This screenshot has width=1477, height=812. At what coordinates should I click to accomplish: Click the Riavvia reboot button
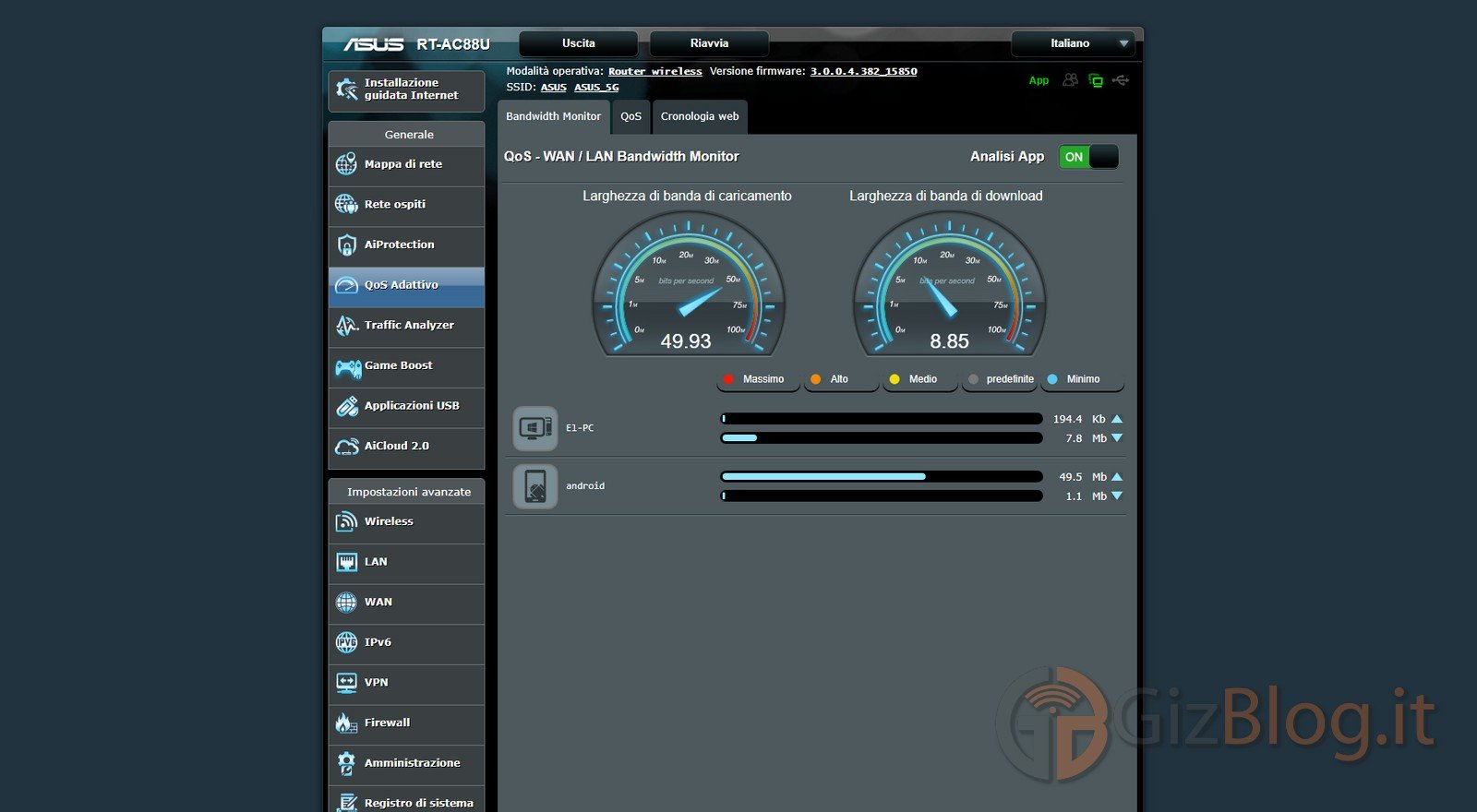pyautogui.click(x=709, y=43)
